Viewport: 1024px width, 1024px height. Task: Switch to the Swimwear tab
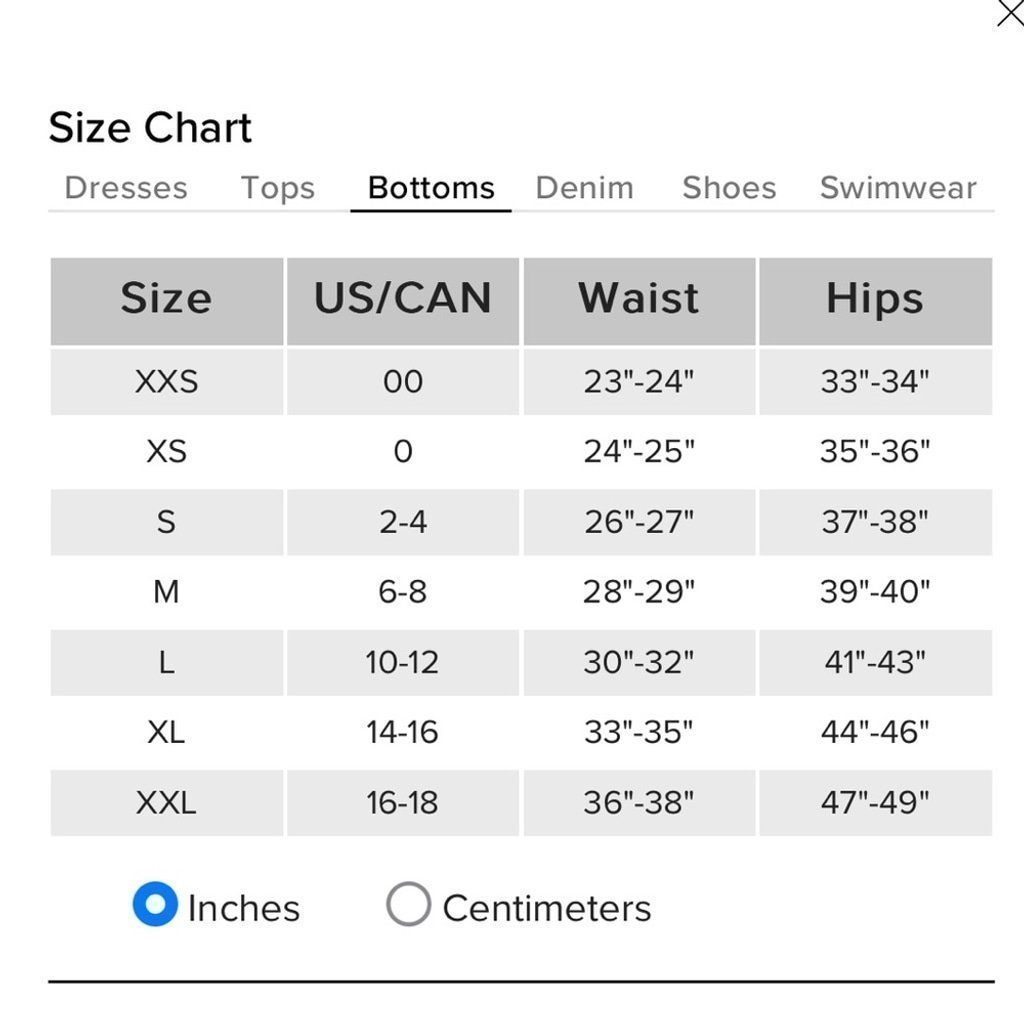point(899,188)
